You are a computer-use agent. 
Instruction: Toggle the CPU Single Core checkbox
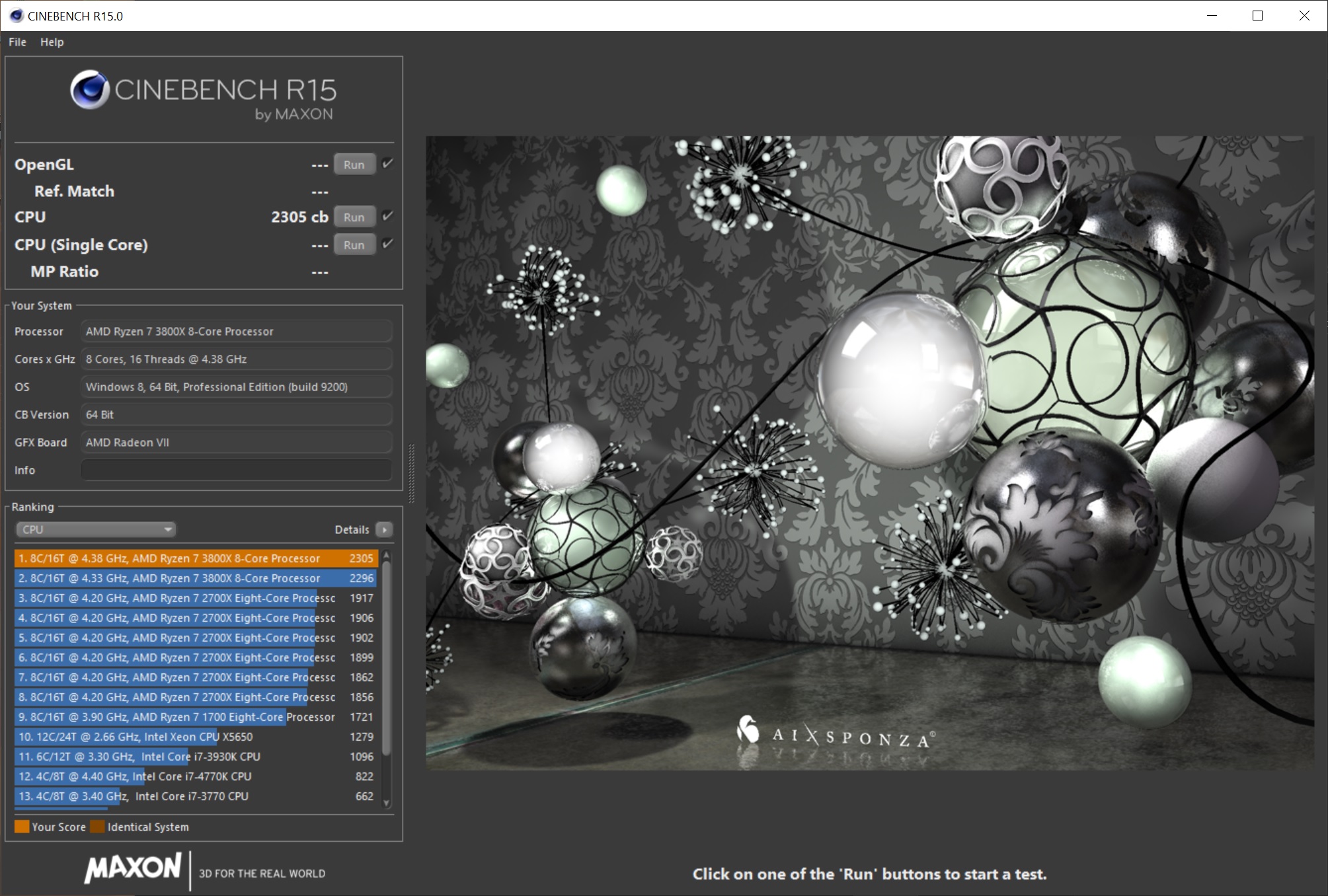(388, 243)
